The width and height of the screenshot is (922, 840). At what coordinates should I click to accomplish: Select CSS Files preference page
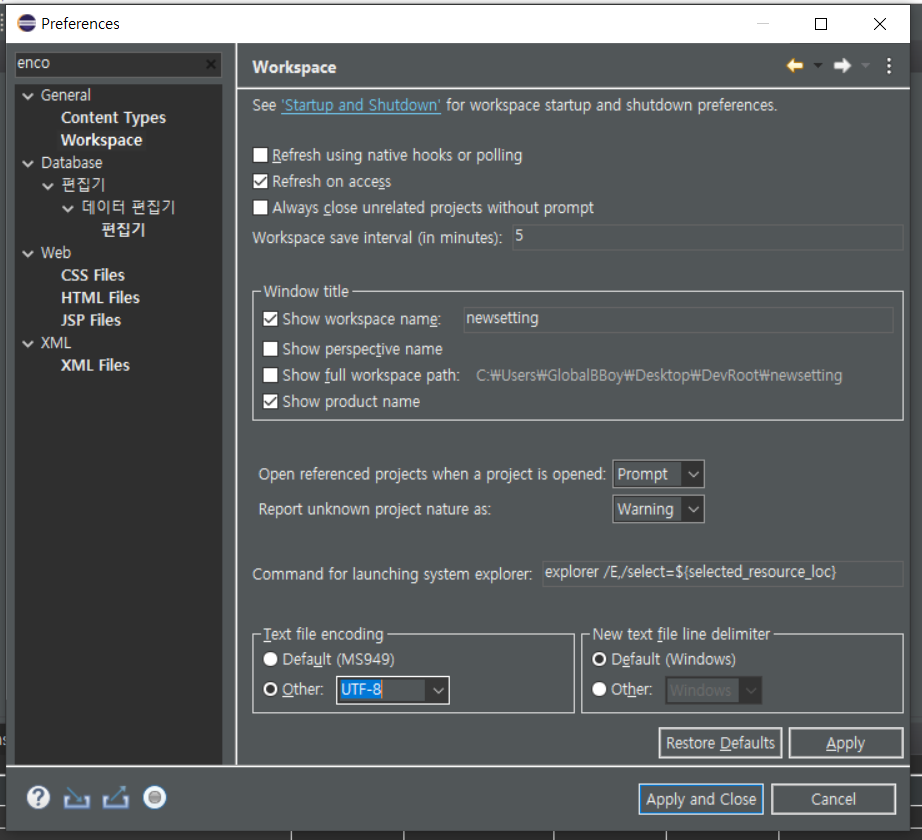[93, 275]
